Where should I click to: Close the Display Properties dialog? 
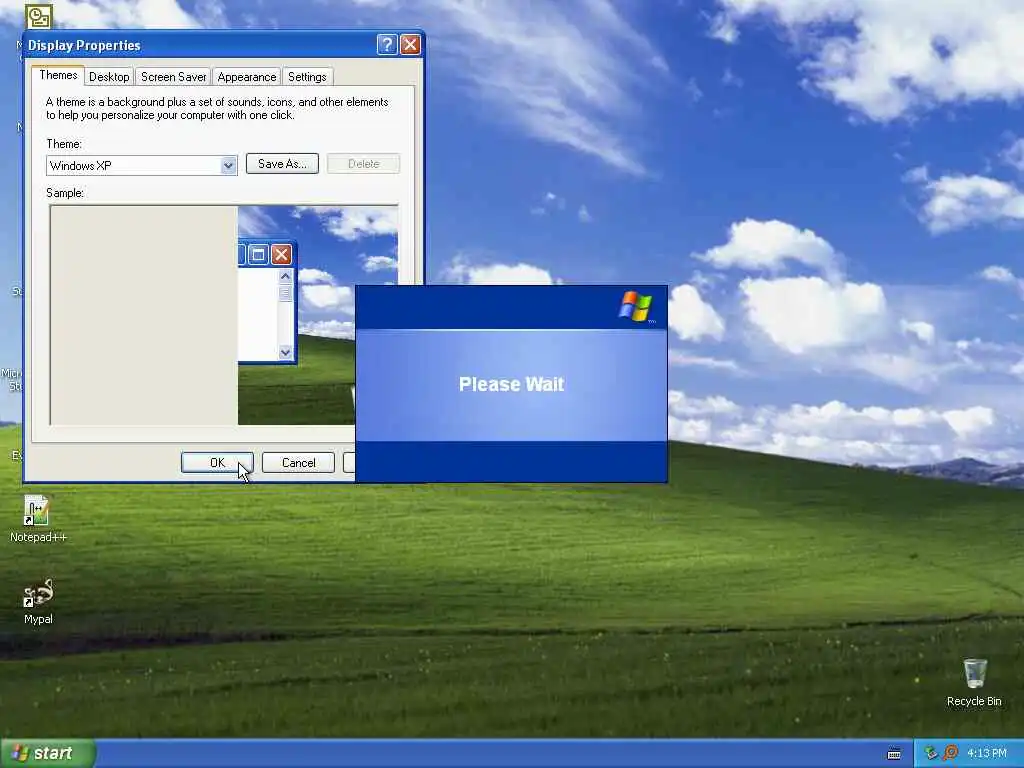[410, 44]
